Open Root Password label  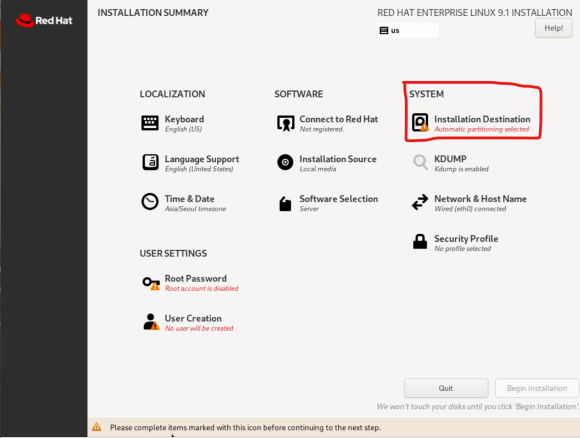click(x=196, y=278)
